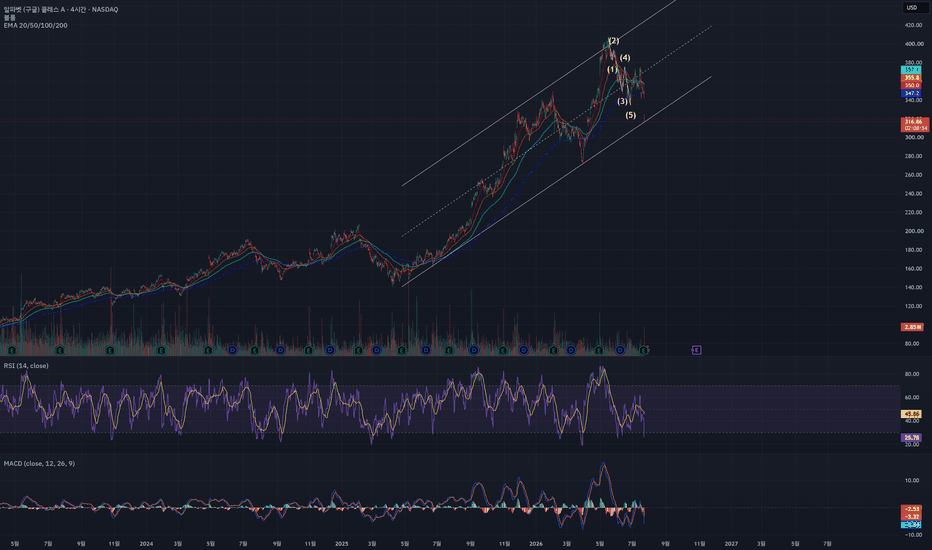Click the 10.00 MACD axis label

(912, 480)
